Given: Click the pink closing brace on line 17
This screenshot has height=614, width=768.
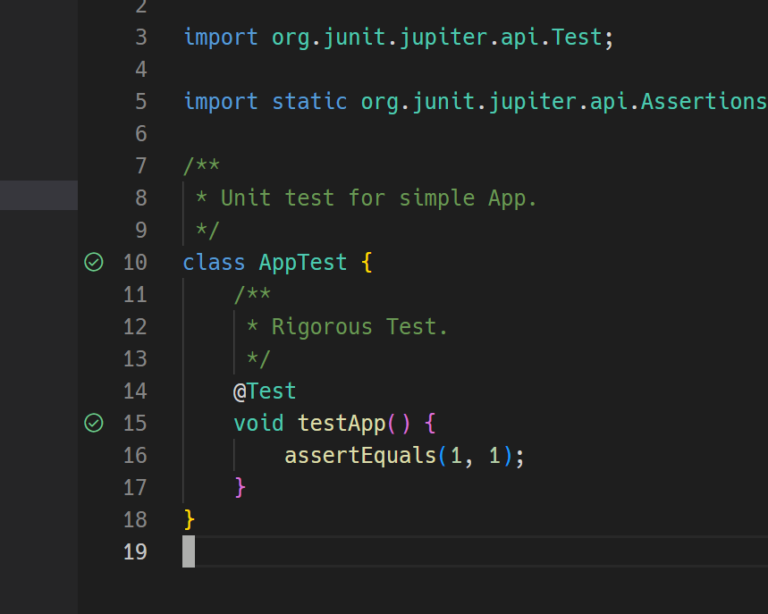Looking at the screenshot, I should (x=240, y=488).
